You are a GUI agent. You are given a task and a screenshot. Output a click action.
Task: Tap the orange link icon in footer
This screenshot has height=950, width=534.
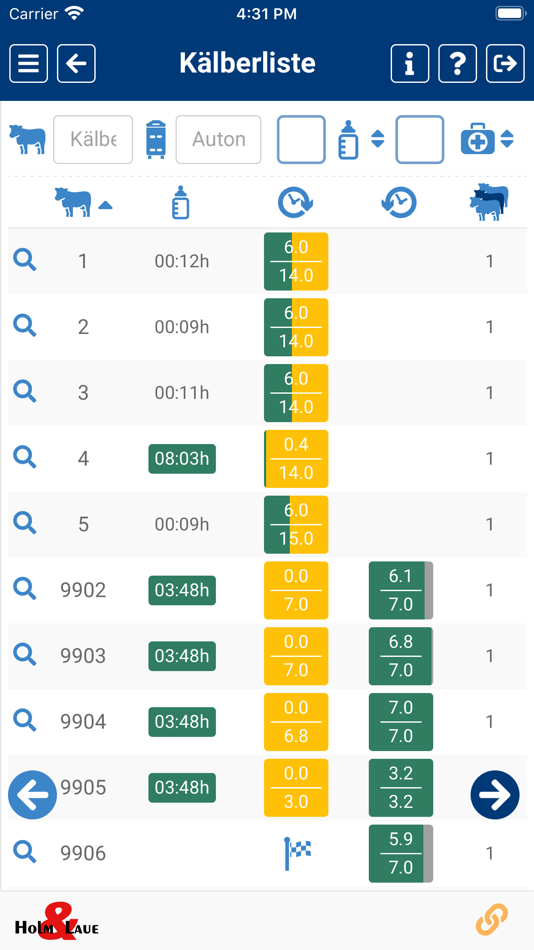coord(492,920)
